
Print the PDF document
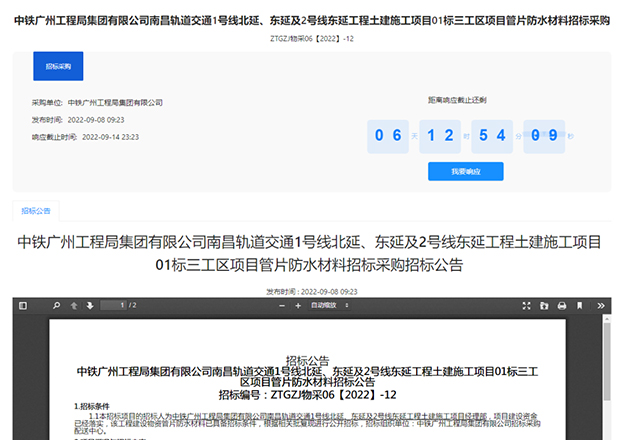pos(562,306)
